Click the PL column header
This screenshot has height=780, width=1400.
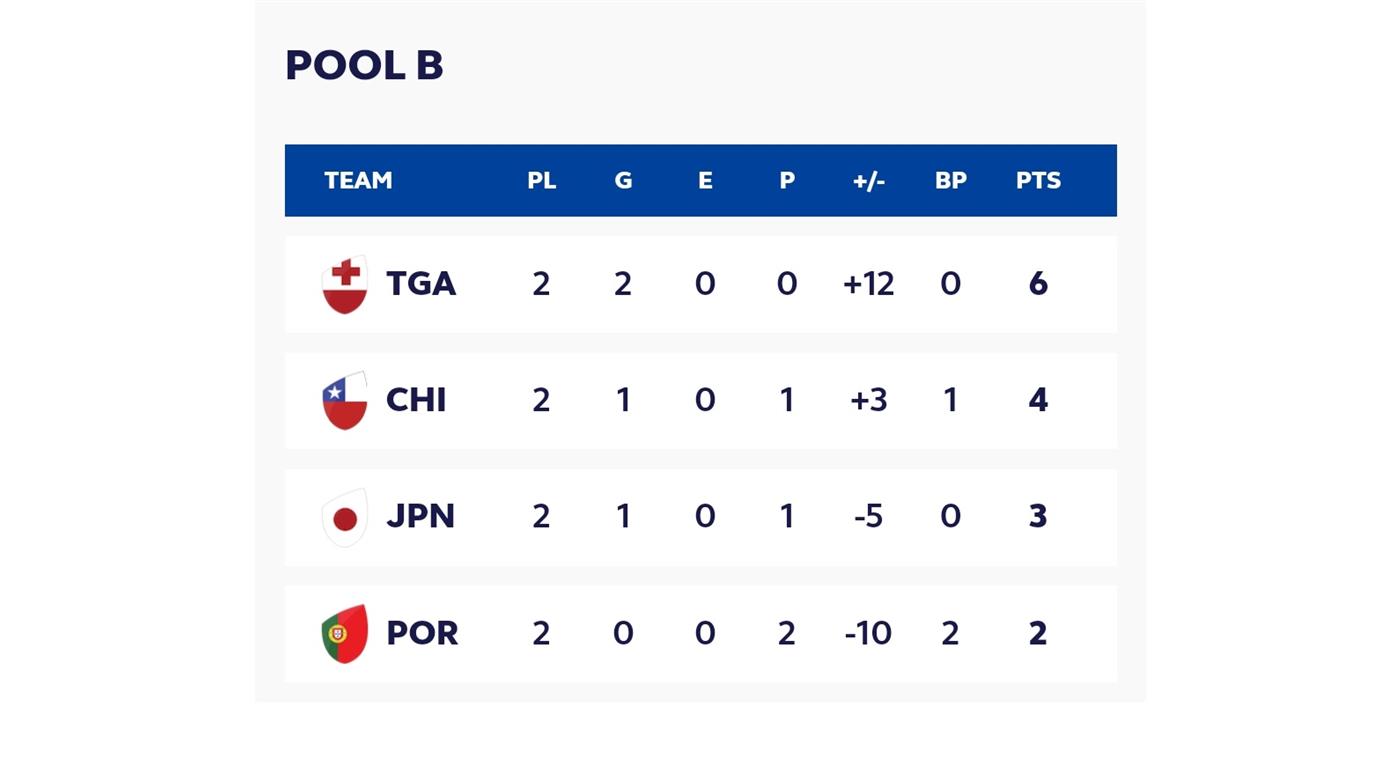[541, 181]
